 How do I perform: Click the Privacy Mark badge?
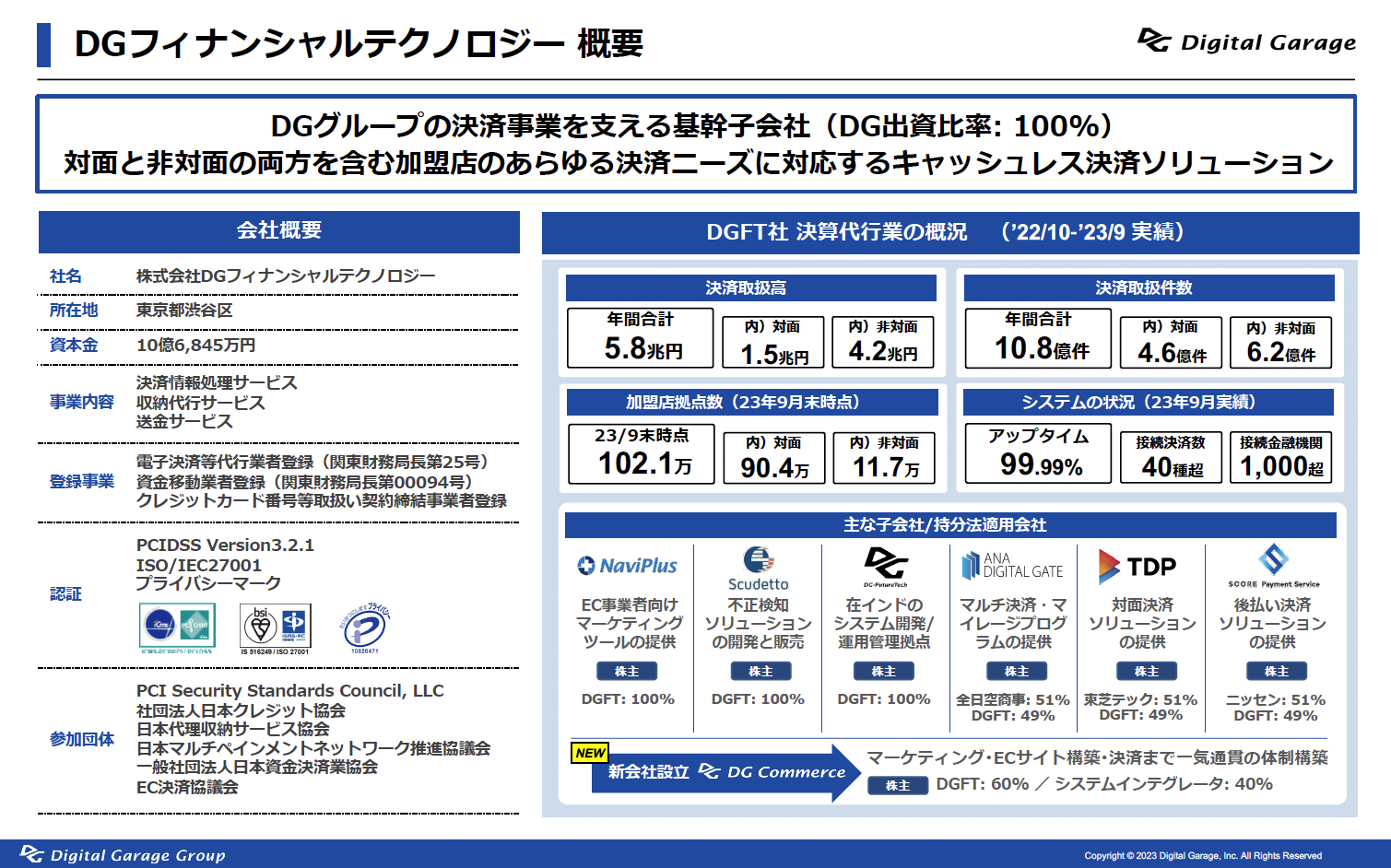tap(365, 628)
